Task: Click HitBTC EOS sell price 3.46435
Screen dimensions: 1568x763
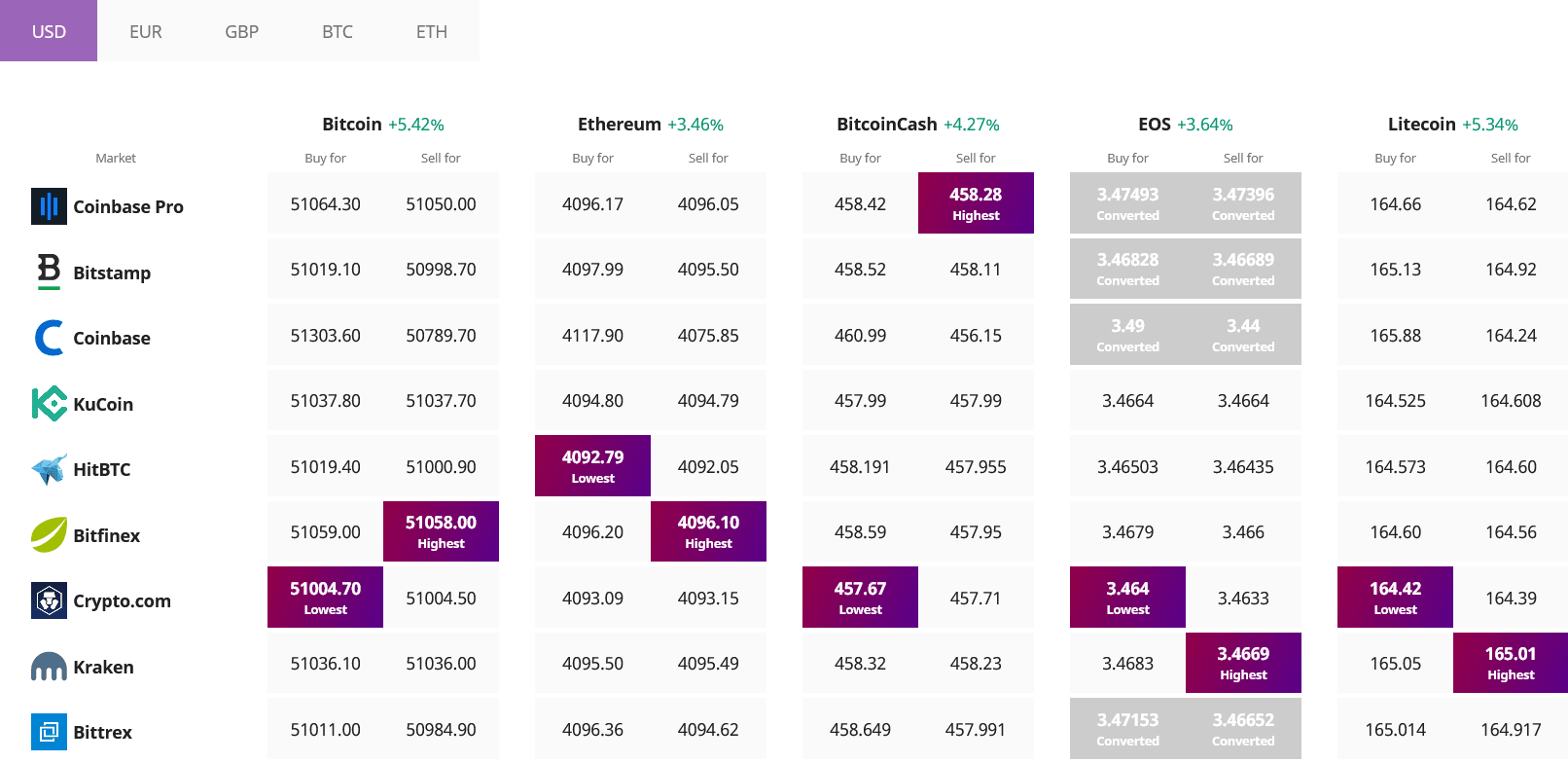Action: pyautogui.click(x=1243, y=466)
